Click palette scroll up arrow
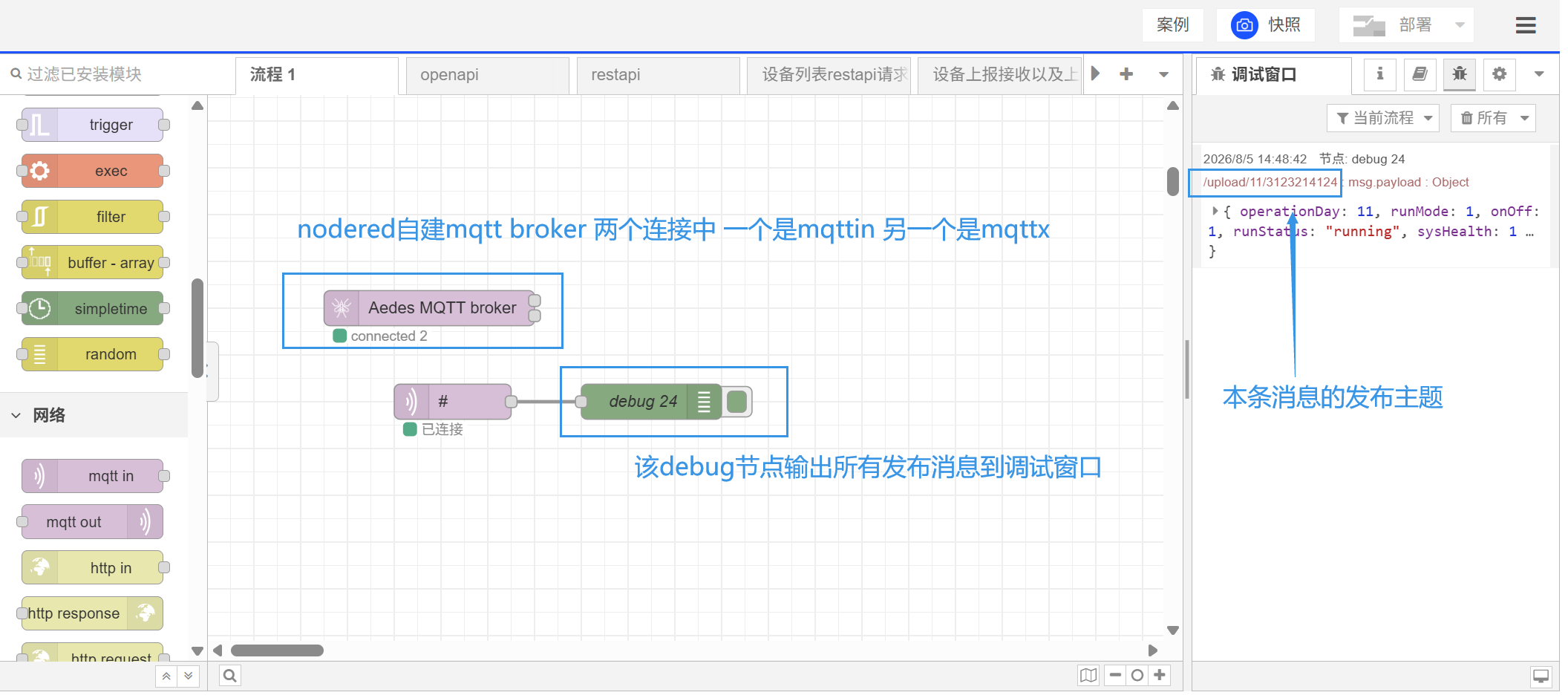Viewport: 1568px width, 698px height. coord(197,105)
